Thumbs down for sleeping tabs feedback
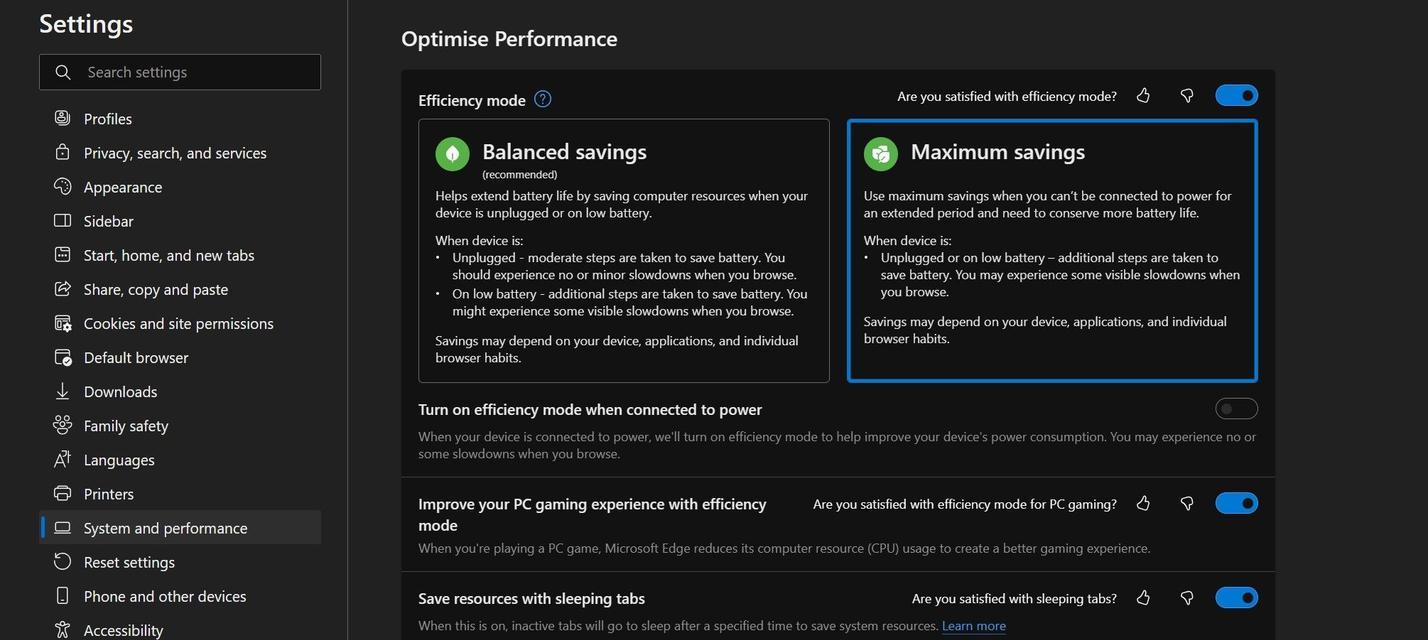Viewport: 1428px width, 640px height. coord(1187,598)
